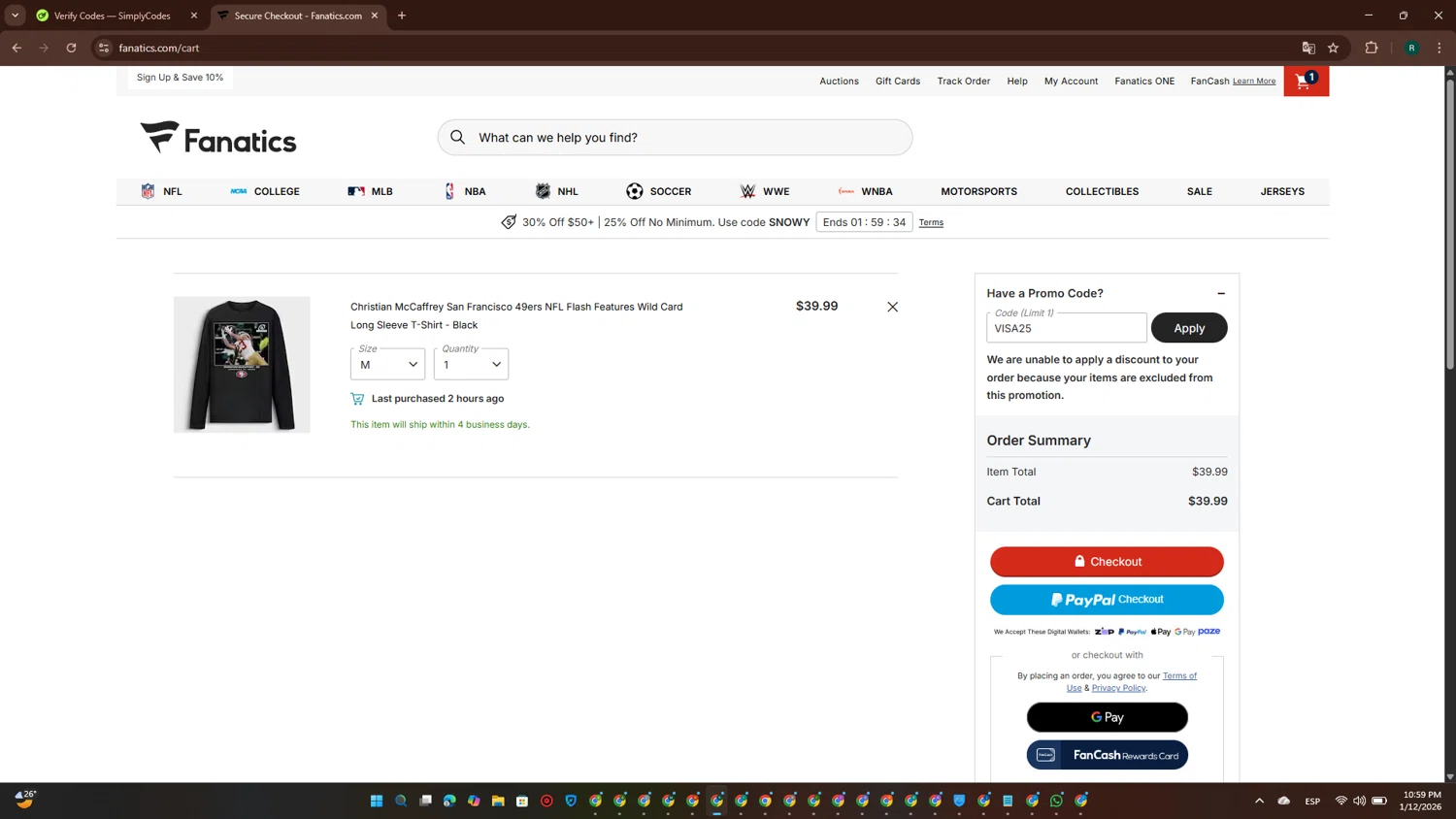Click the search box field
Viewport: 1456px width, 819px height.
(675, 138)
